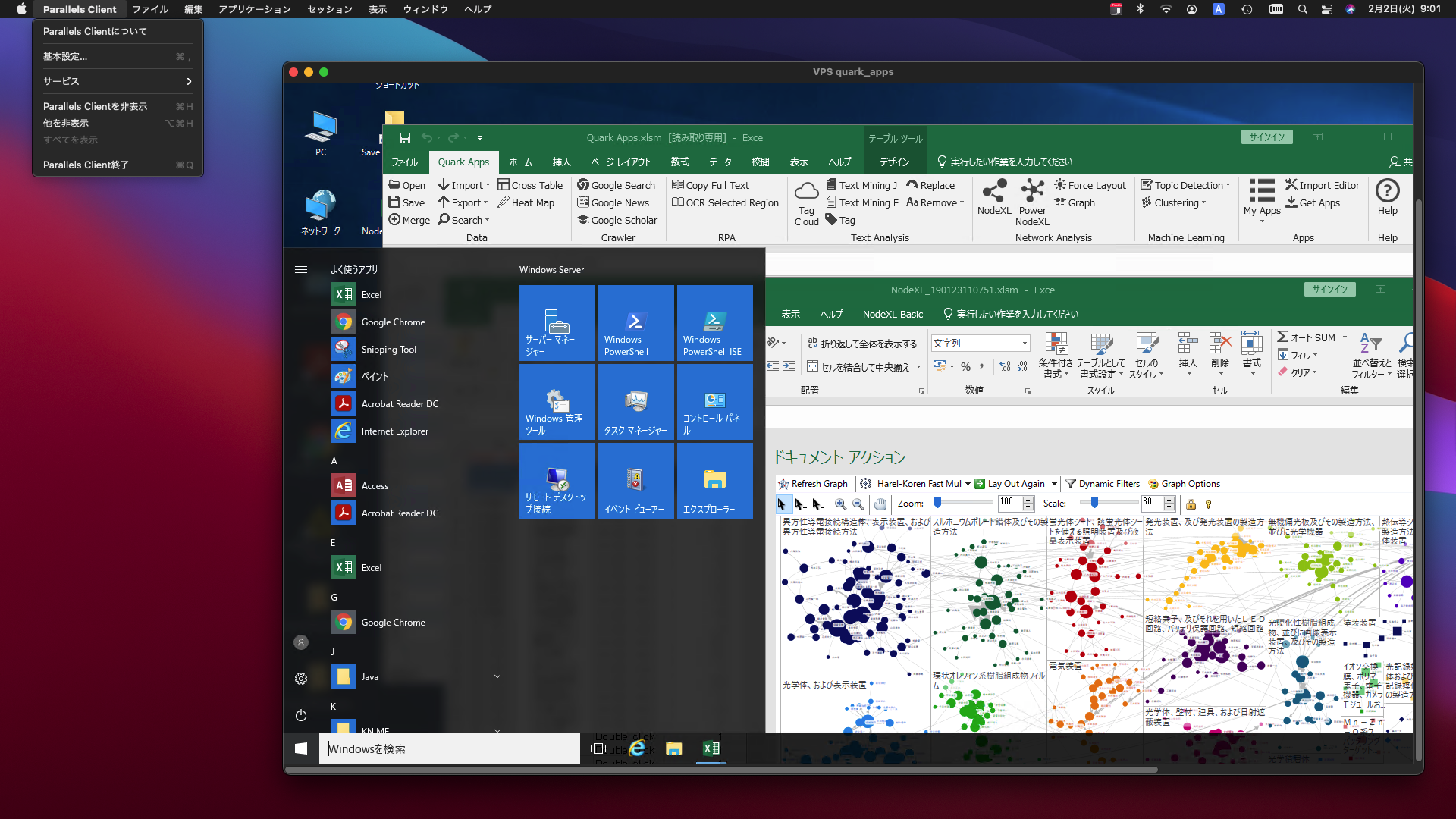
Task: Toggle the Start menu hamburger button
Action: point(301,269)
